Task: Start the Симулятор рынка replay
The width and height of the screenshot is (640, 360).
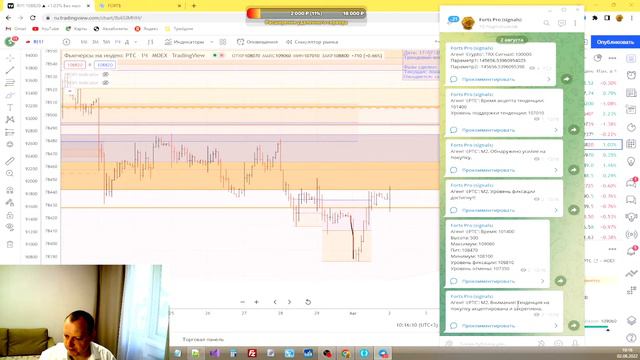Action: [312, 42]
